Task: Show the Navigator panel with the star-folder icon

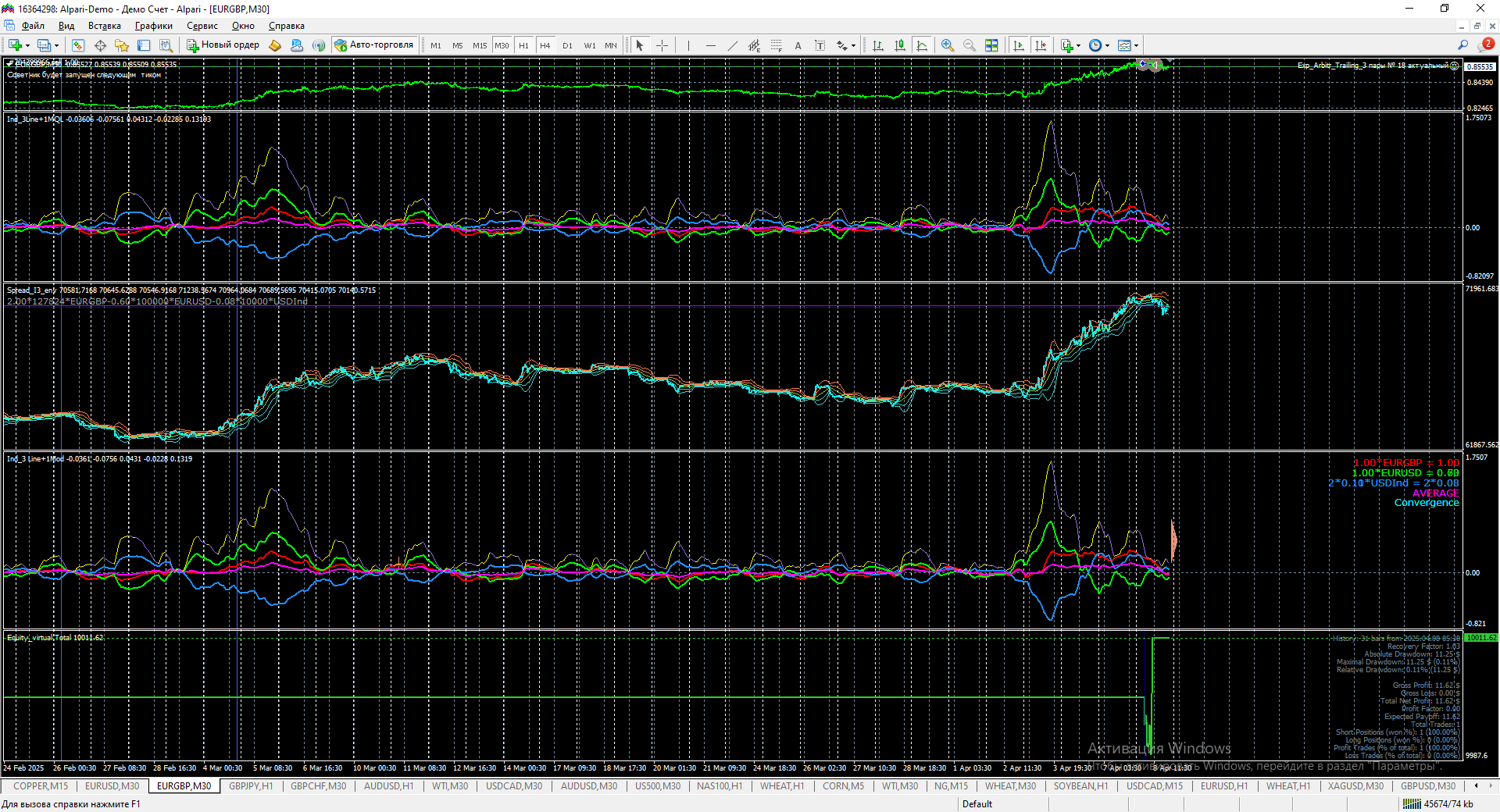Action: pos(122,45)
